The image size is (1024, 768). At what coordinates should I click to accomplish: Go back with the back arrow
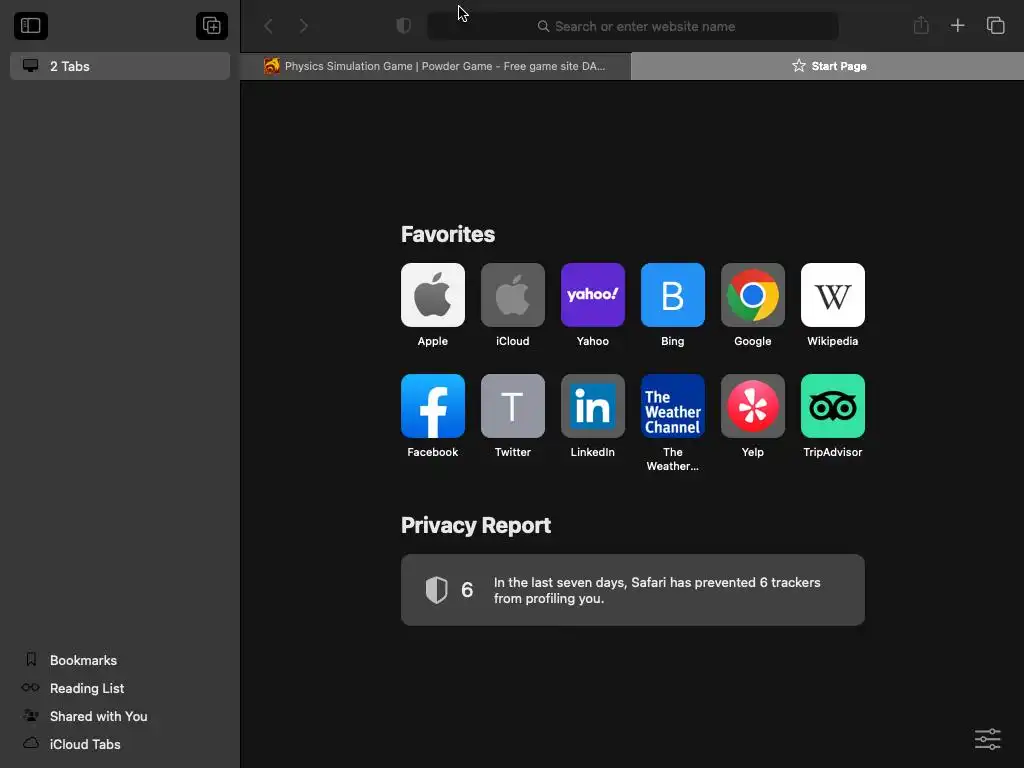268,26
